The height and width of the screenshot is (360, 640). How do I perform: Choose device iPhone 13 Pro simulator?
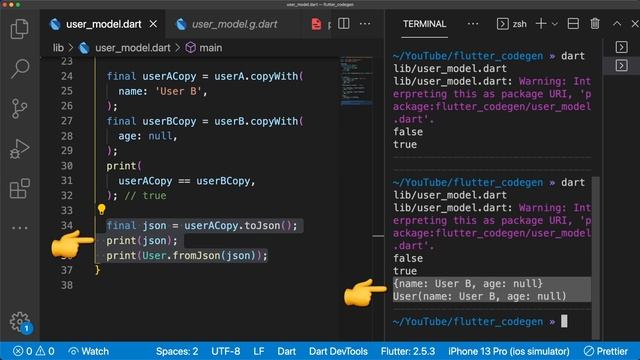[x=509, y=351]
